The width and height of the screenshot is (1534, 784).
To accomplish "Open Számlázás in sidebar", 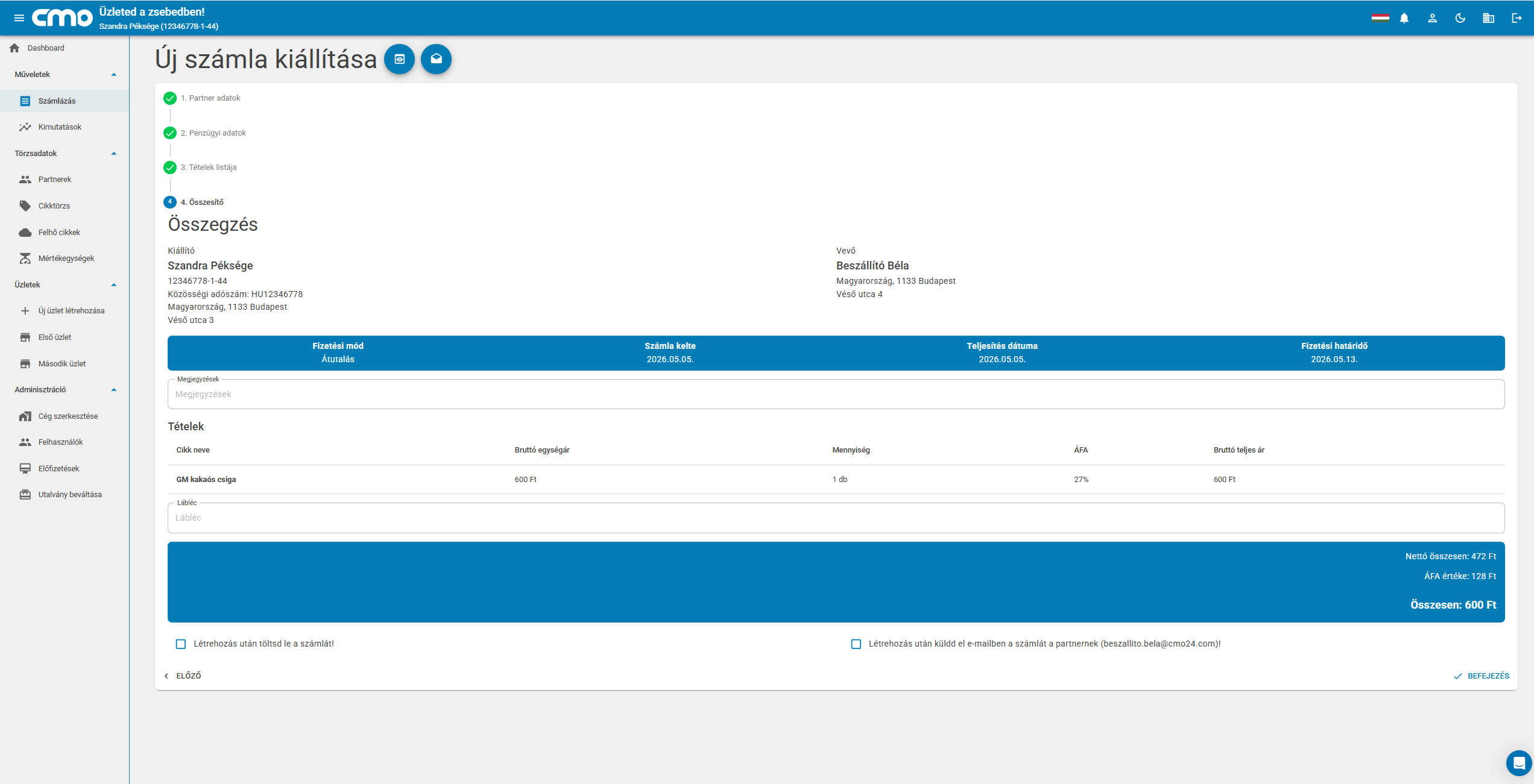I will 65,101.
